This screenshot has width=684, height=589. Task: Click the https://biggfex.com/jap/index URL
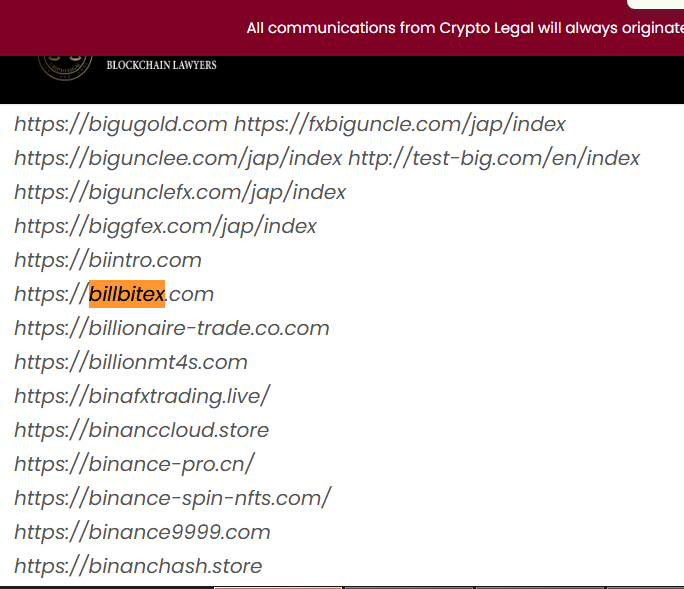coord(165,226)
